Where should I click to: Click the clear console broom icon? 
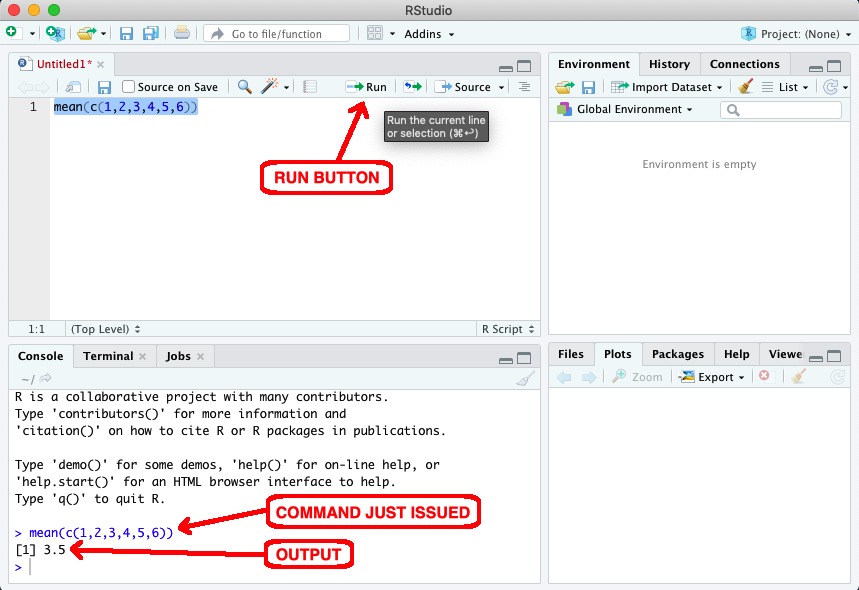tap(524, 379)
